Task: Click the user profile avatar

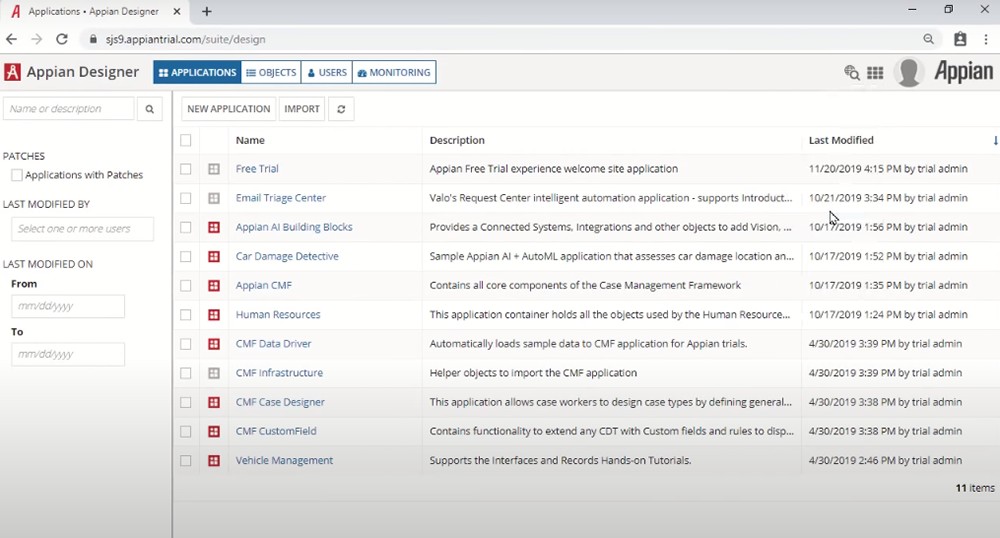Action: pos(909,72)
